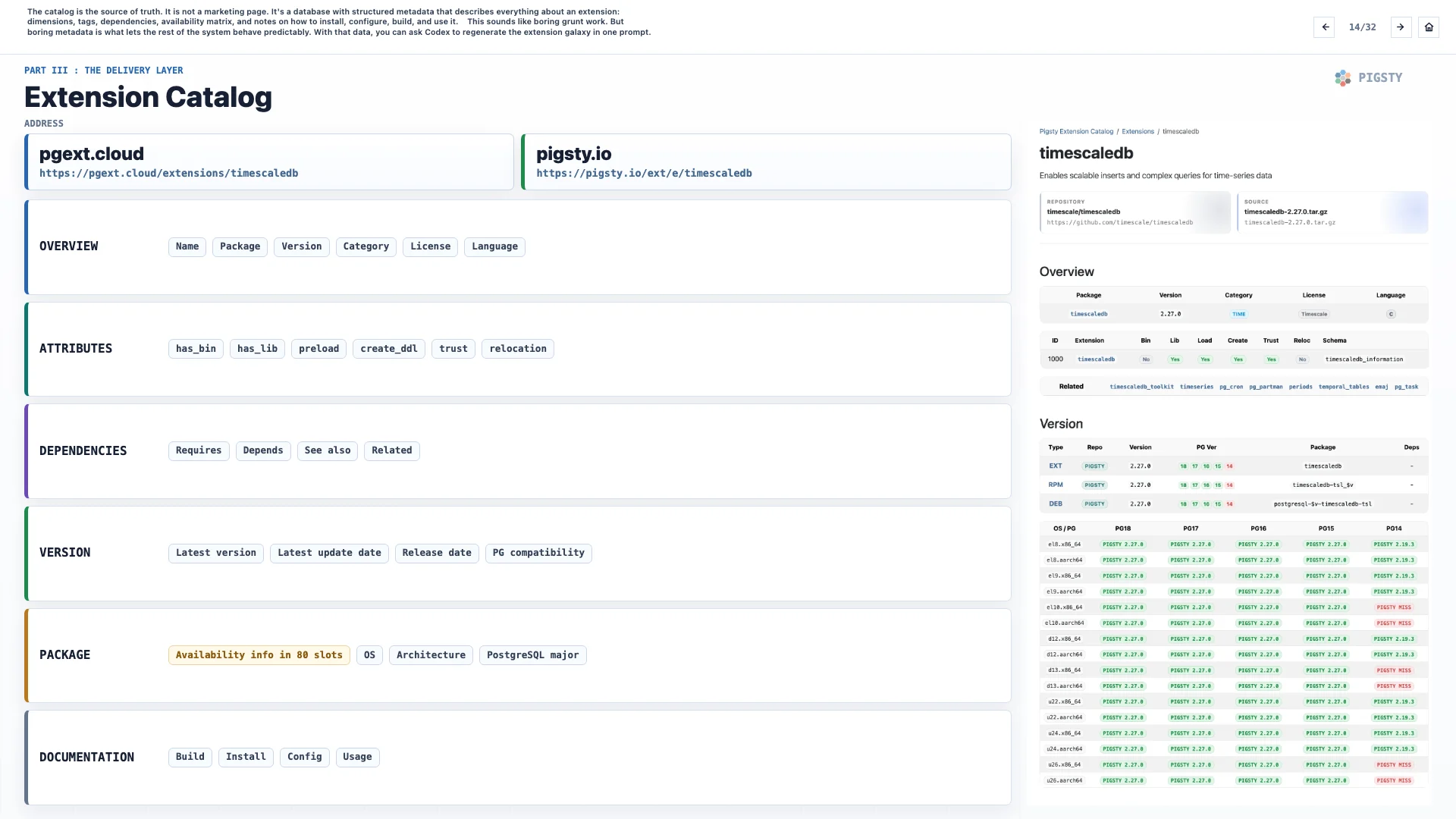
Task: Click the create_ddl attribute tag
Action: 389,349
